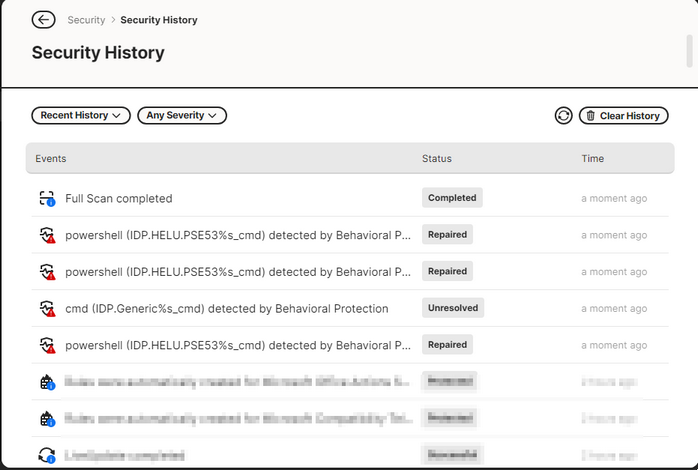Click the Time column header
This screenshot has width=698, height=470.
coord(593,159)
